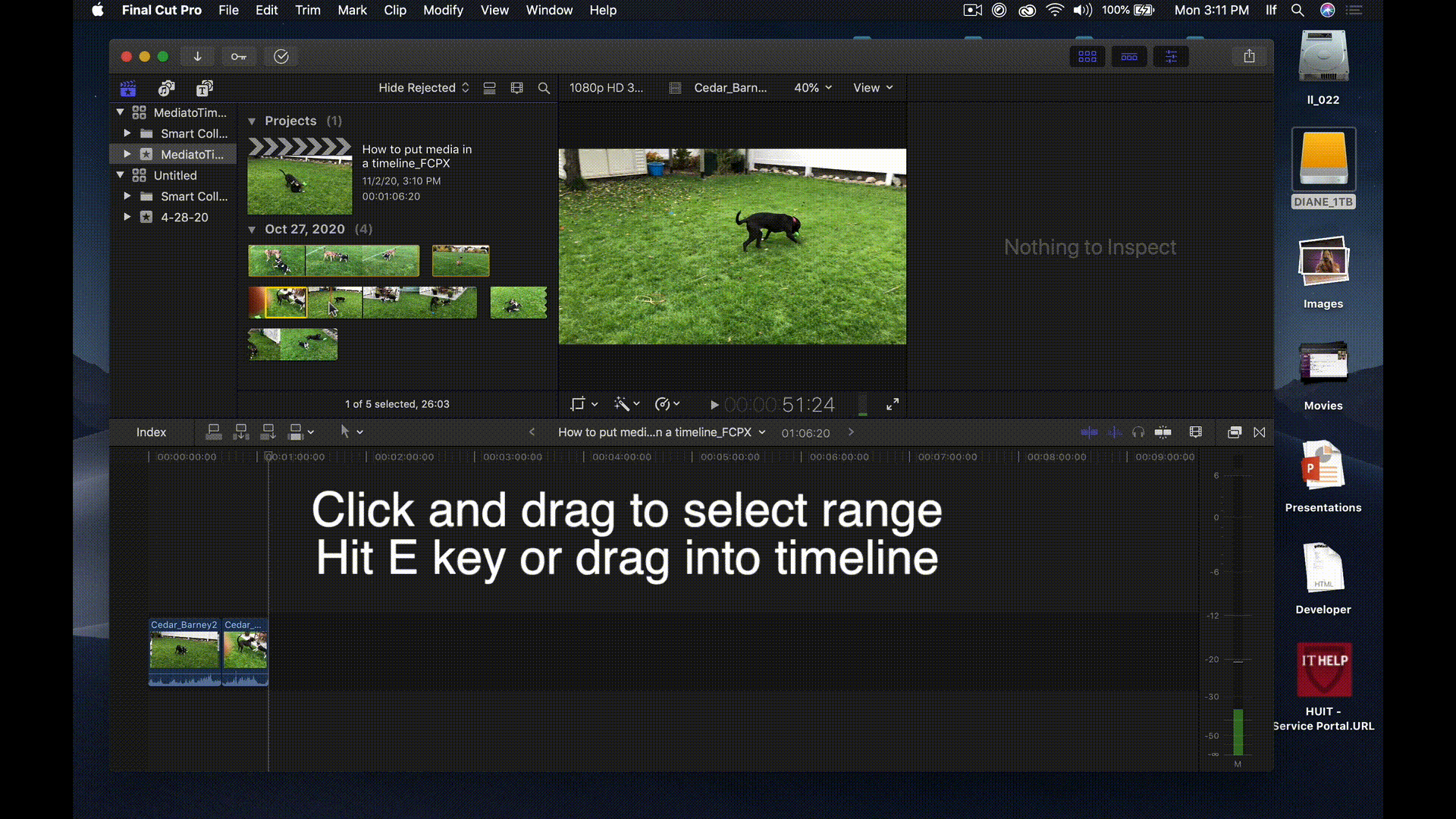Toggle the Inspector panel button
Screen dimensions: 1456x819
click(1171, 56)
